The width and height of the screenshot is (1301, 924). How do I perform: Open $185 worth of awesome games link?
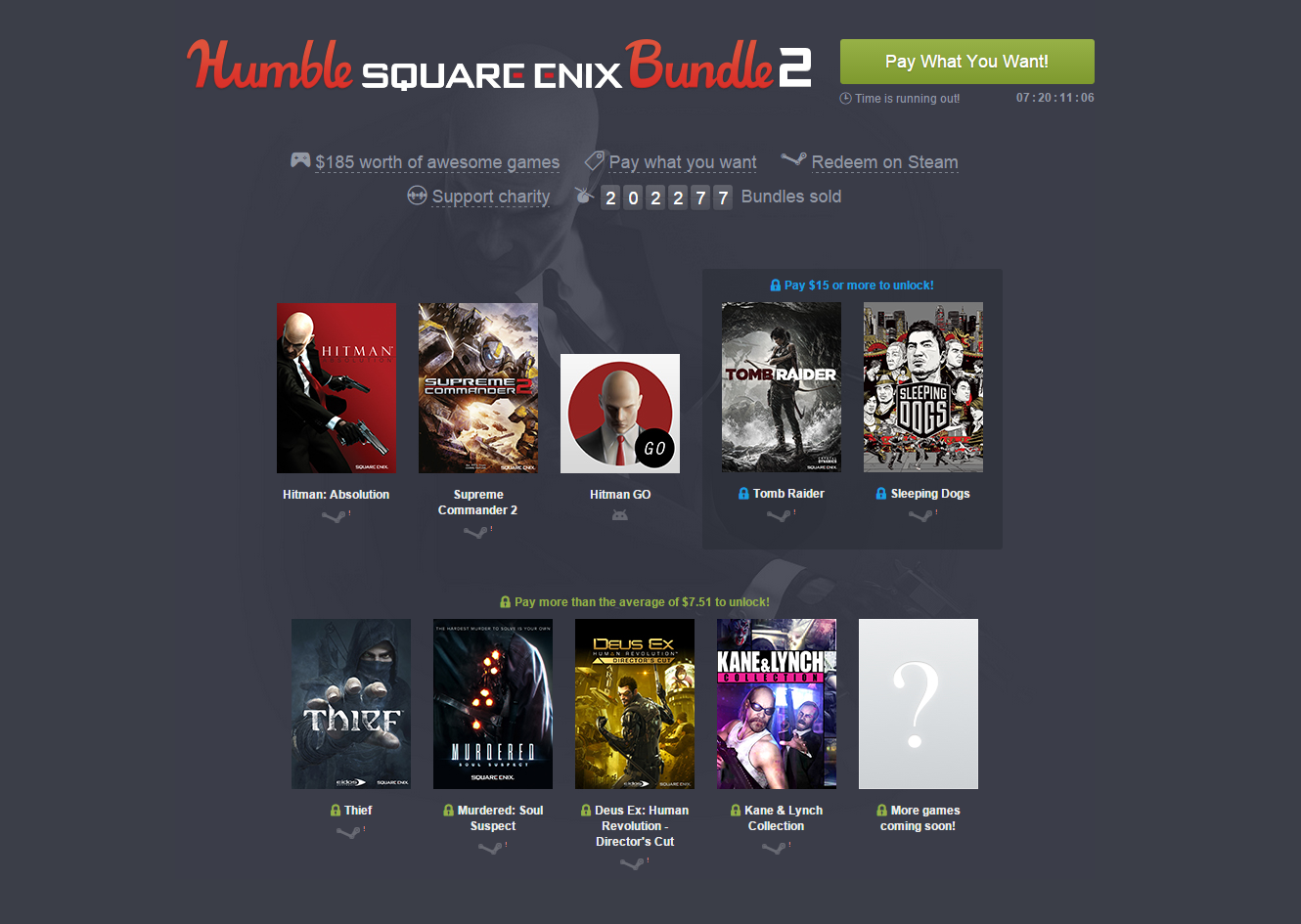437,162
